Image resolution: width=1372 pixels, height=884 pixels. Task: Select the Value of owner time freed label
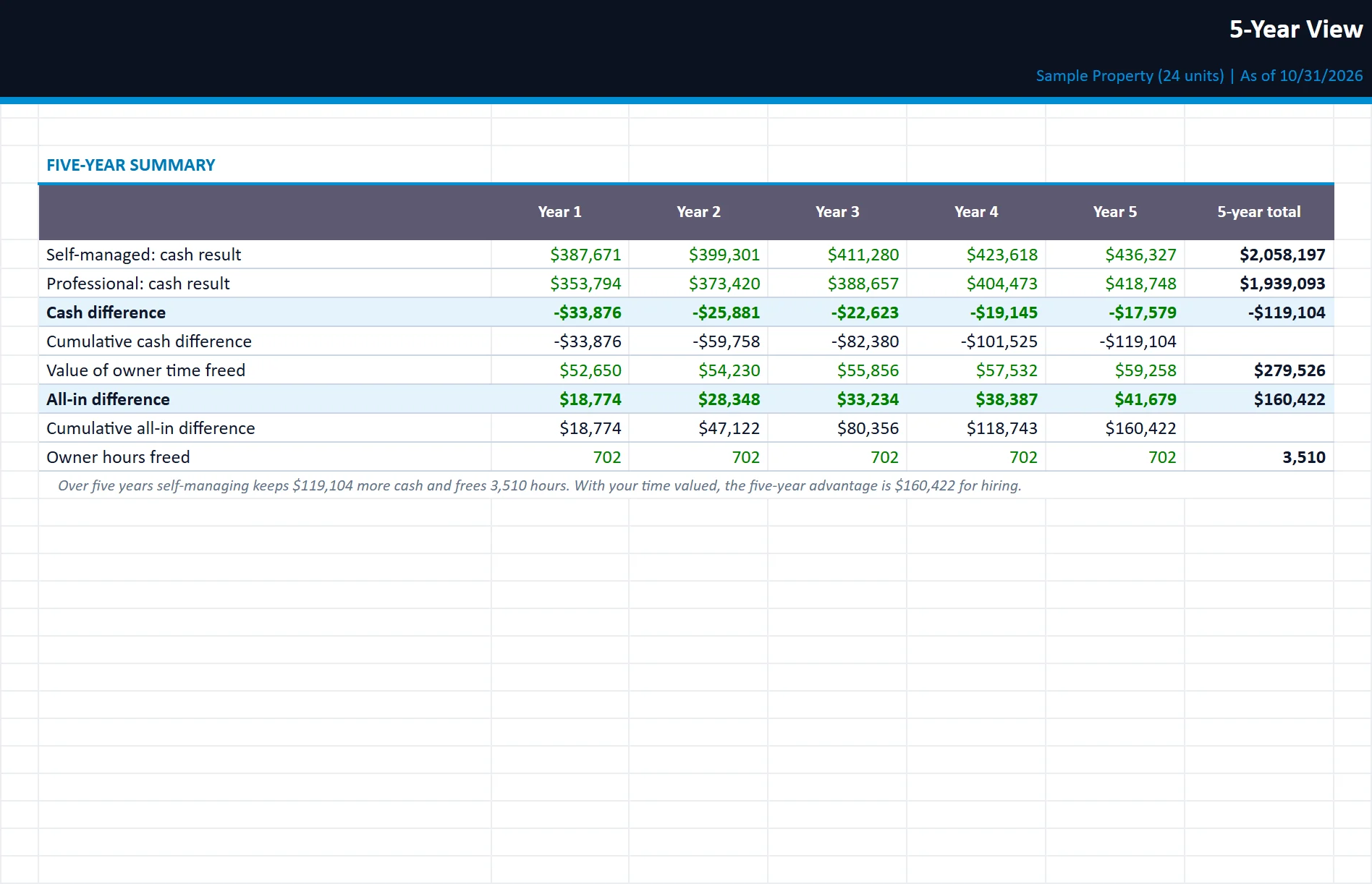click(146, 370)
